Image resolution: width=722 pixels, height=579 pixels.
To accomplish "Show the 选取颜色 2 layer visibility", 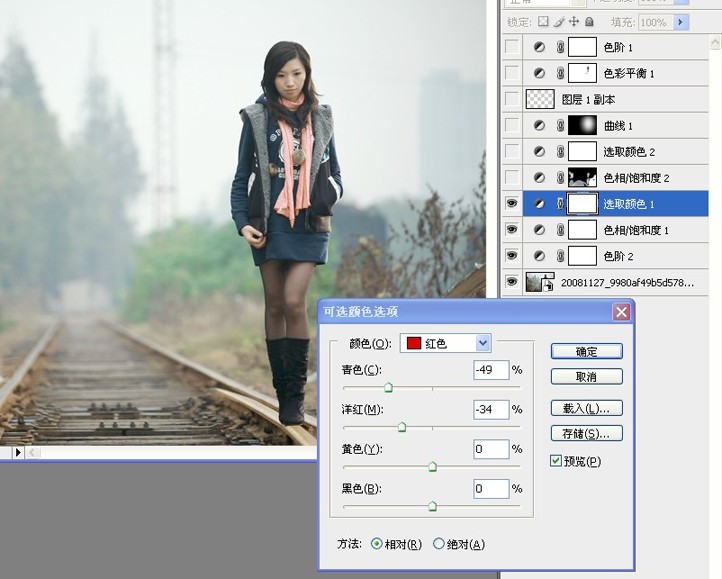I will pyautogui.click(x=512, y=152).
